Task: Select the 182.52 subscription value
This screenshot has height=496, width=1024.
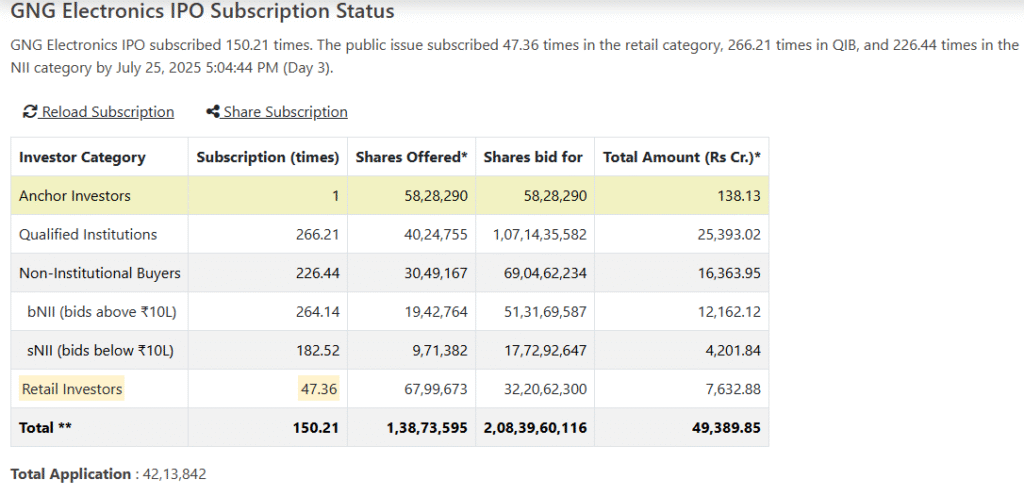Action: pyautogui.click(x=319, y=350)
